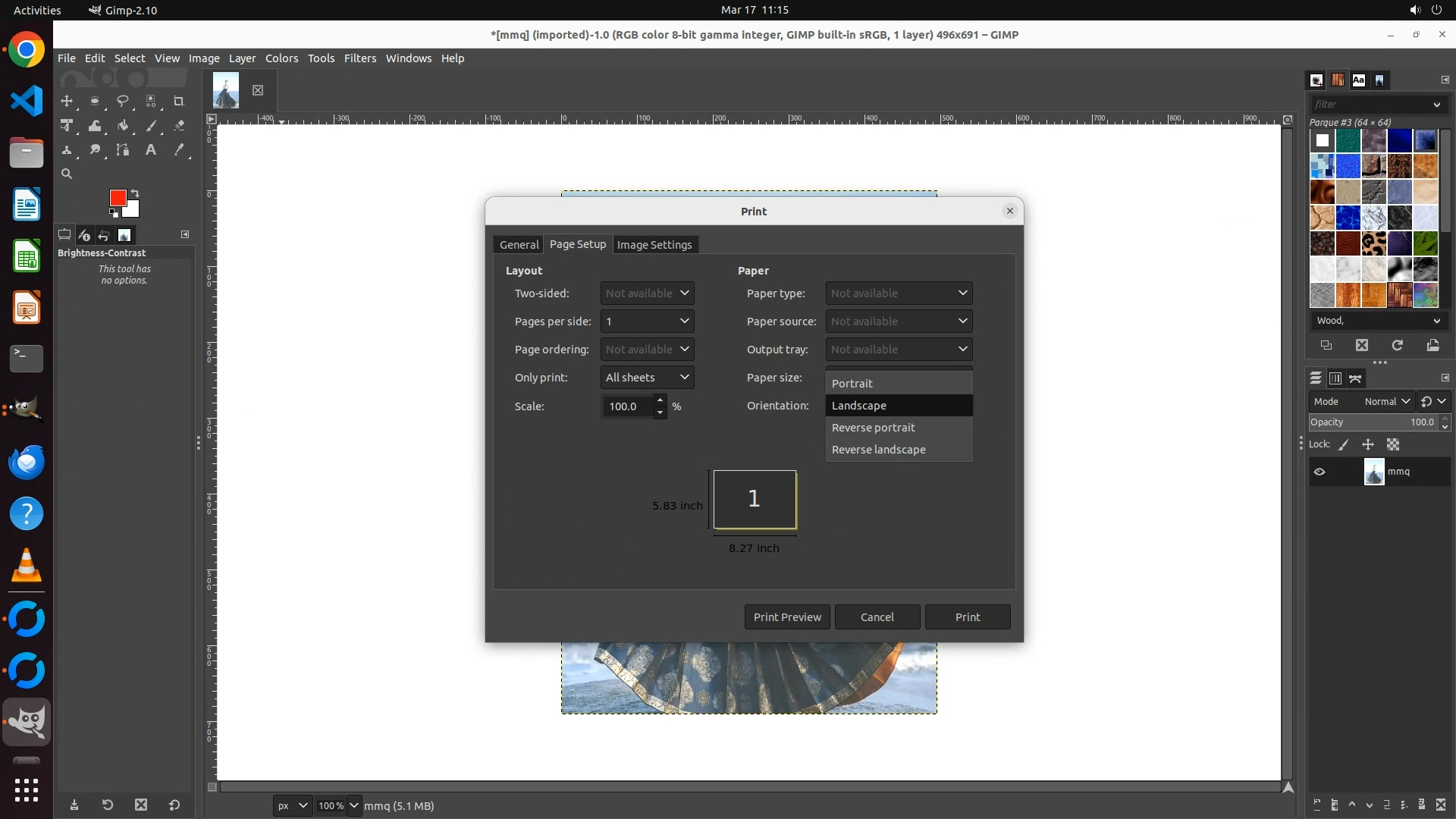
Task: Open the Pages per side dropdown
Action: pyautogui.click(x=647, y=322)
